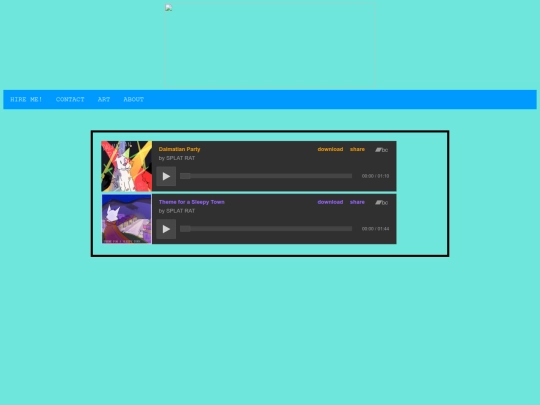
Task: Play the Dalmatian Party track
Action: tap(166, 176)
